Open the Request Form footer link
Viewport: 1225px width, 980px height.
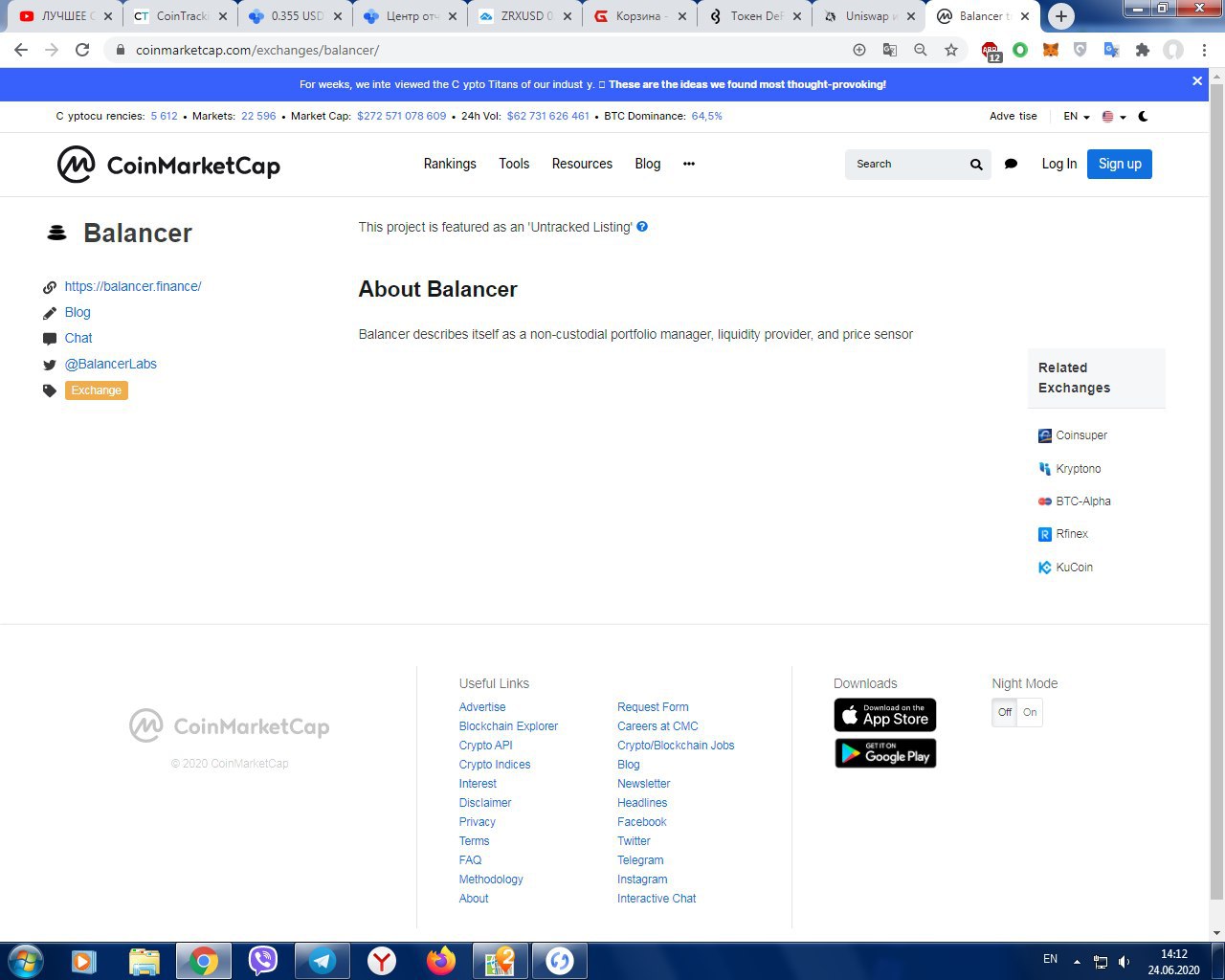coord(653,707)
